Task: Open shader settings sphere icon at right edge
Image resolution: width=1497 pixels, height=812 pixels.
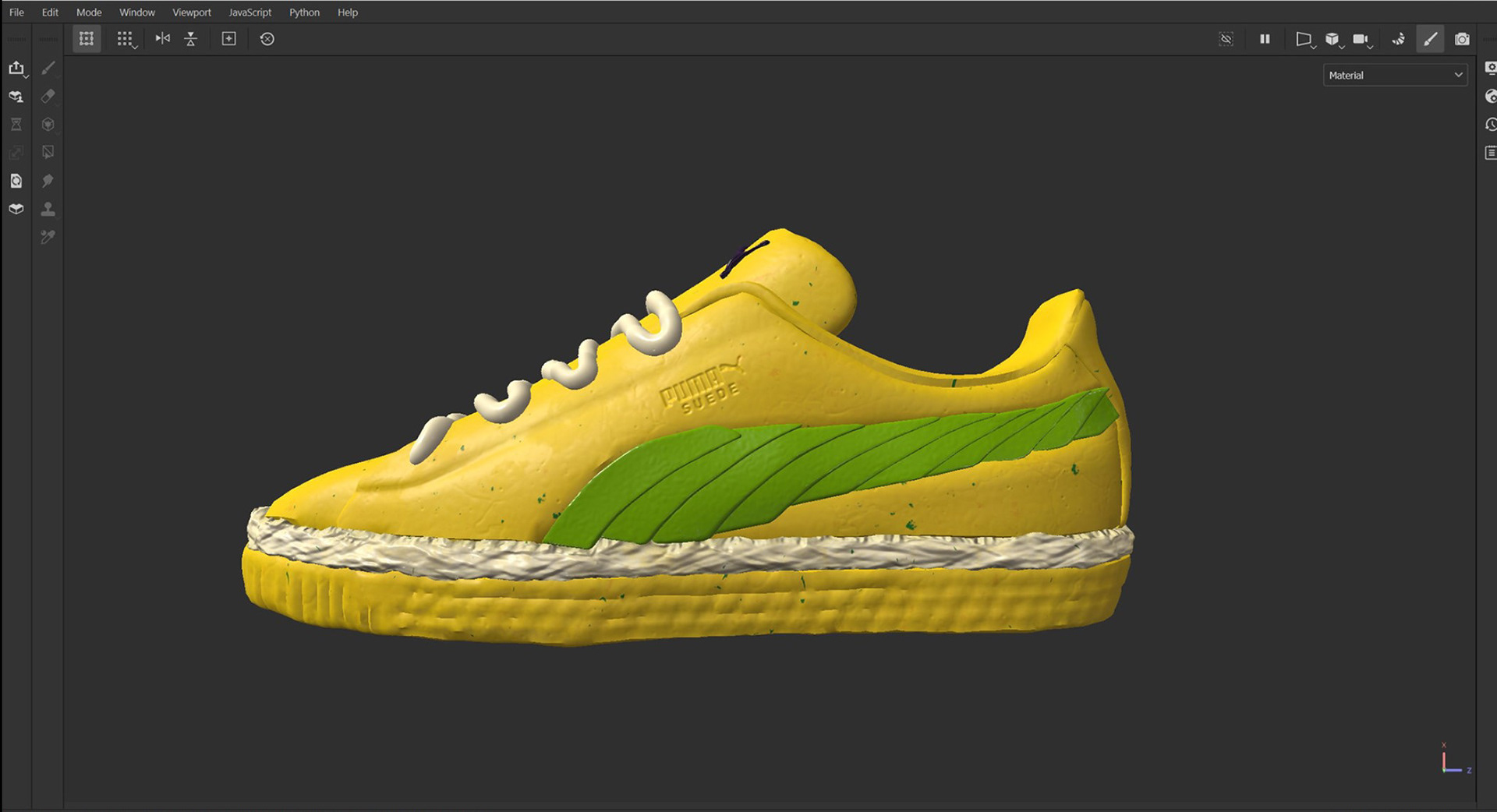Action: pos(1490,97)
